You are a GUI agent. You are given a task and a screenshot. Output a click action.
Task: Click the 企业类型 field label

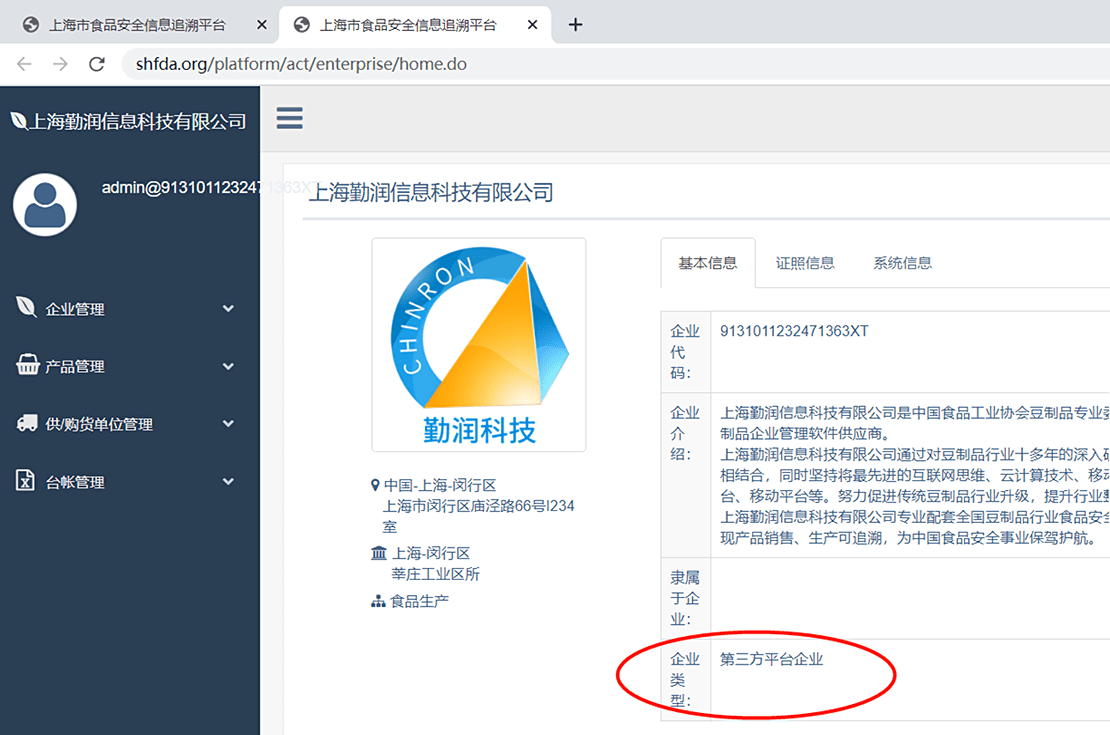685,680
